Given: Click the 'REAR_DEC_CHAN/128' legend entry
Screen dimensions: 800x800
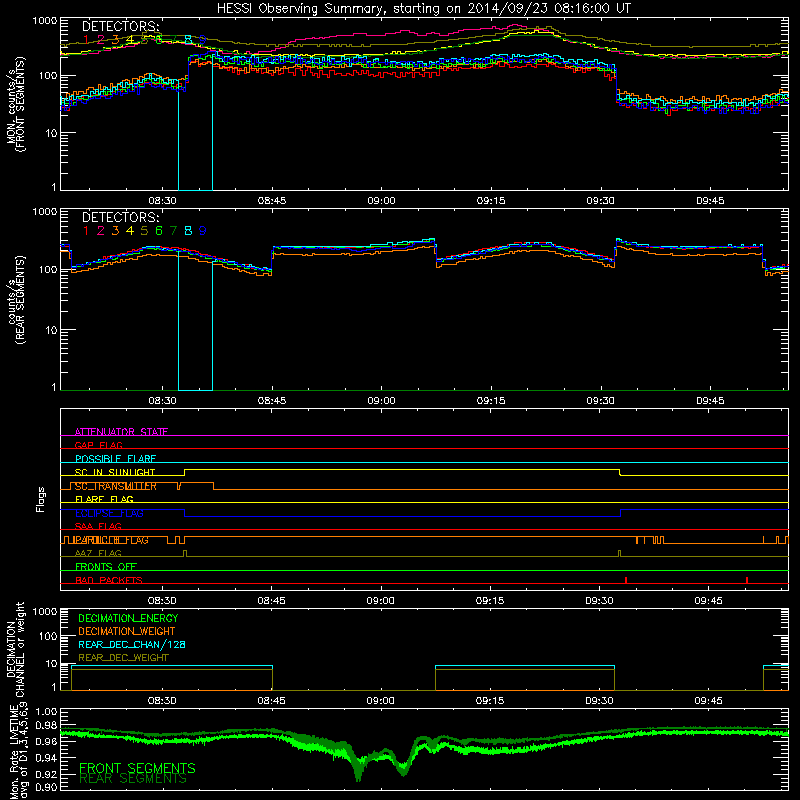Looking at the screenshot, I should [132, 645].
